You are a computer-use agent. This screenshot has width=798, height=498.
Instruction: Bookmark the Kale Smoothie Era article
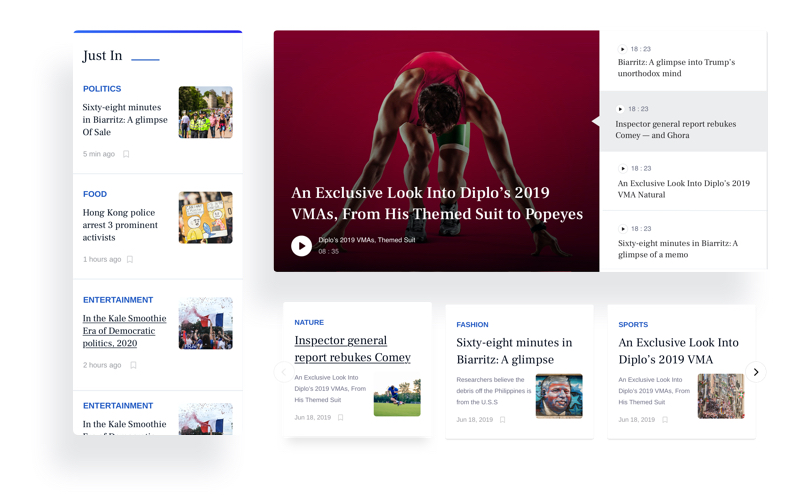[x=133, y=365]
